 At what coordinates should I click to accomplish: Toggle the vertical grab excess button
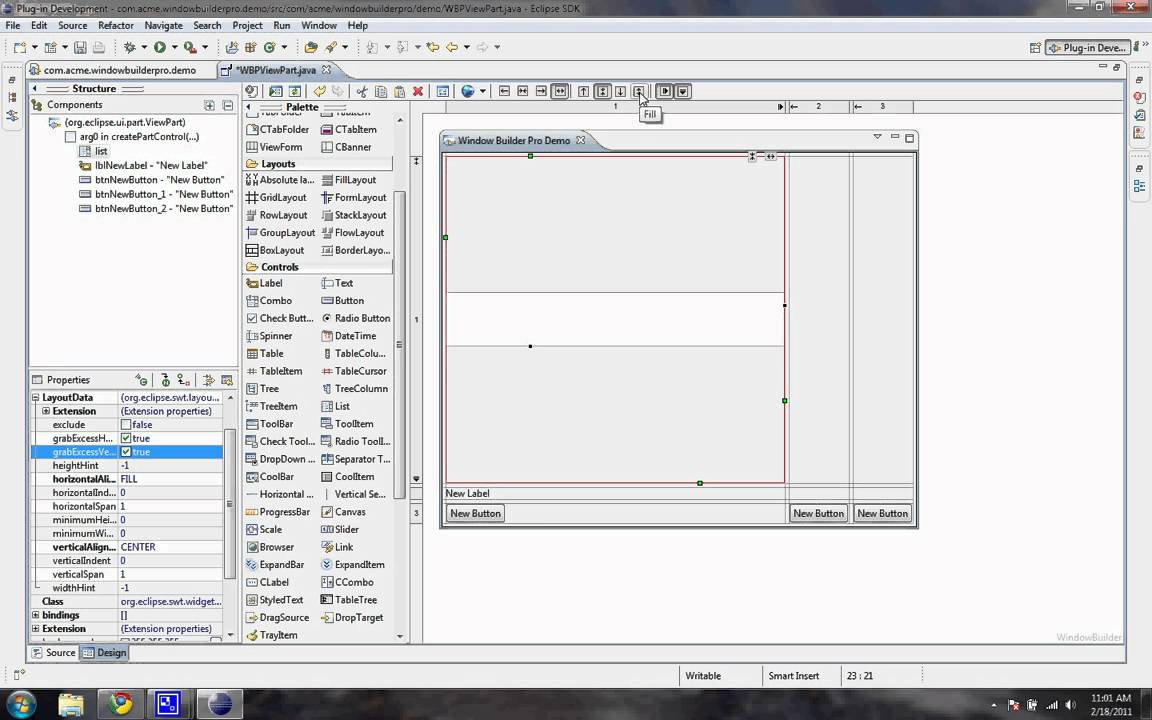(683, 91)
